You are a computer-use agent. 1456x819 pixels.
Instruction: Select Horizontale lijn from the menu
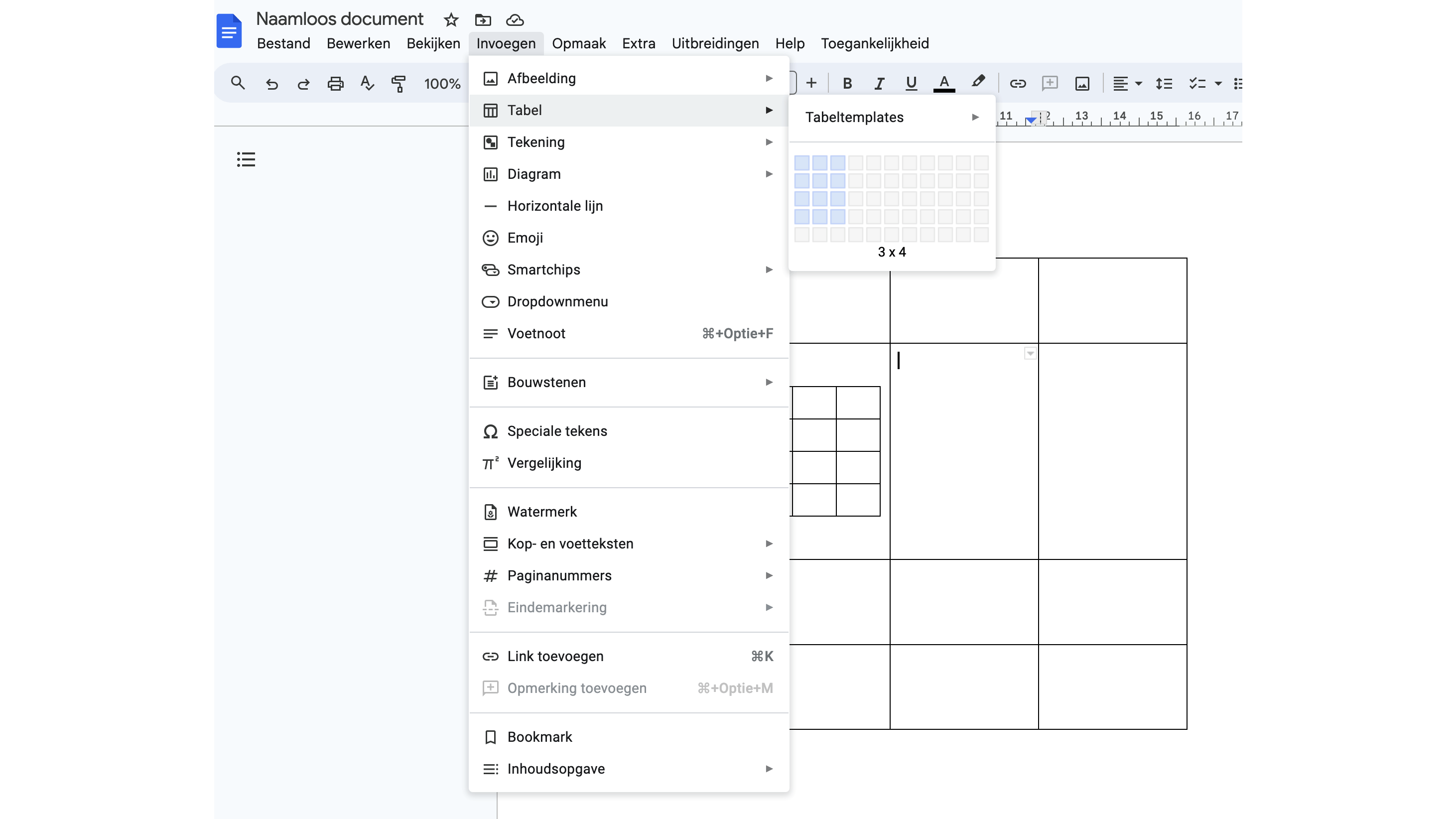554,206
